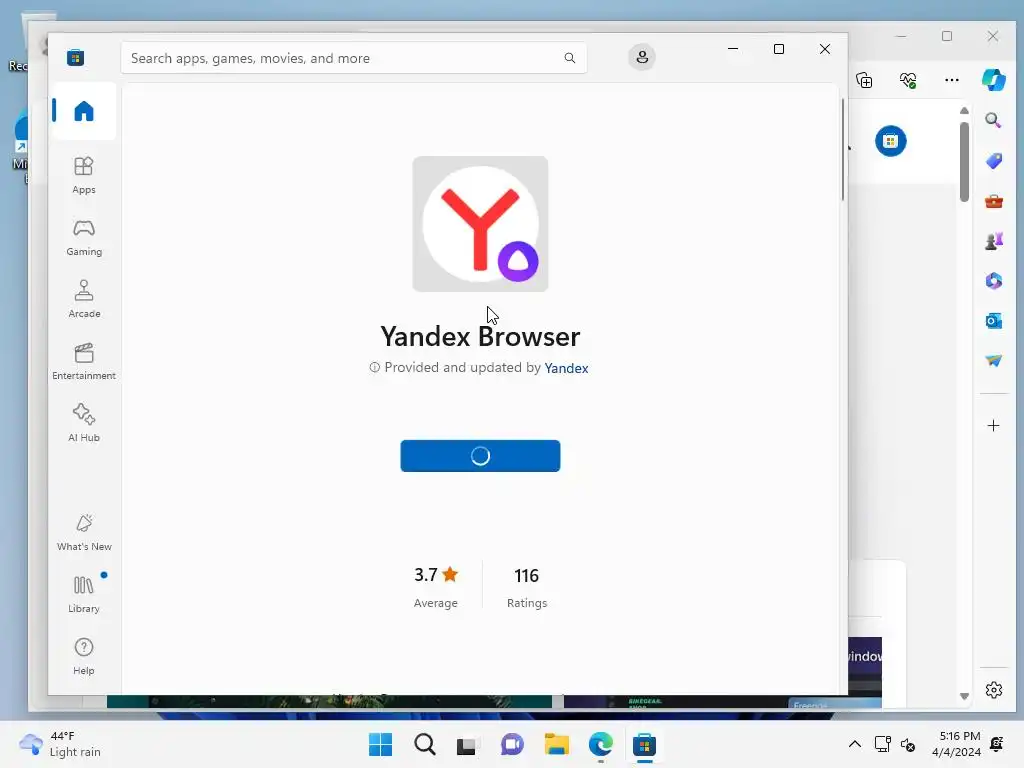Click the Microsoft Store logo icon
Image resolution: width=1024 pixels, height=768 pixels.
point(75,57)
